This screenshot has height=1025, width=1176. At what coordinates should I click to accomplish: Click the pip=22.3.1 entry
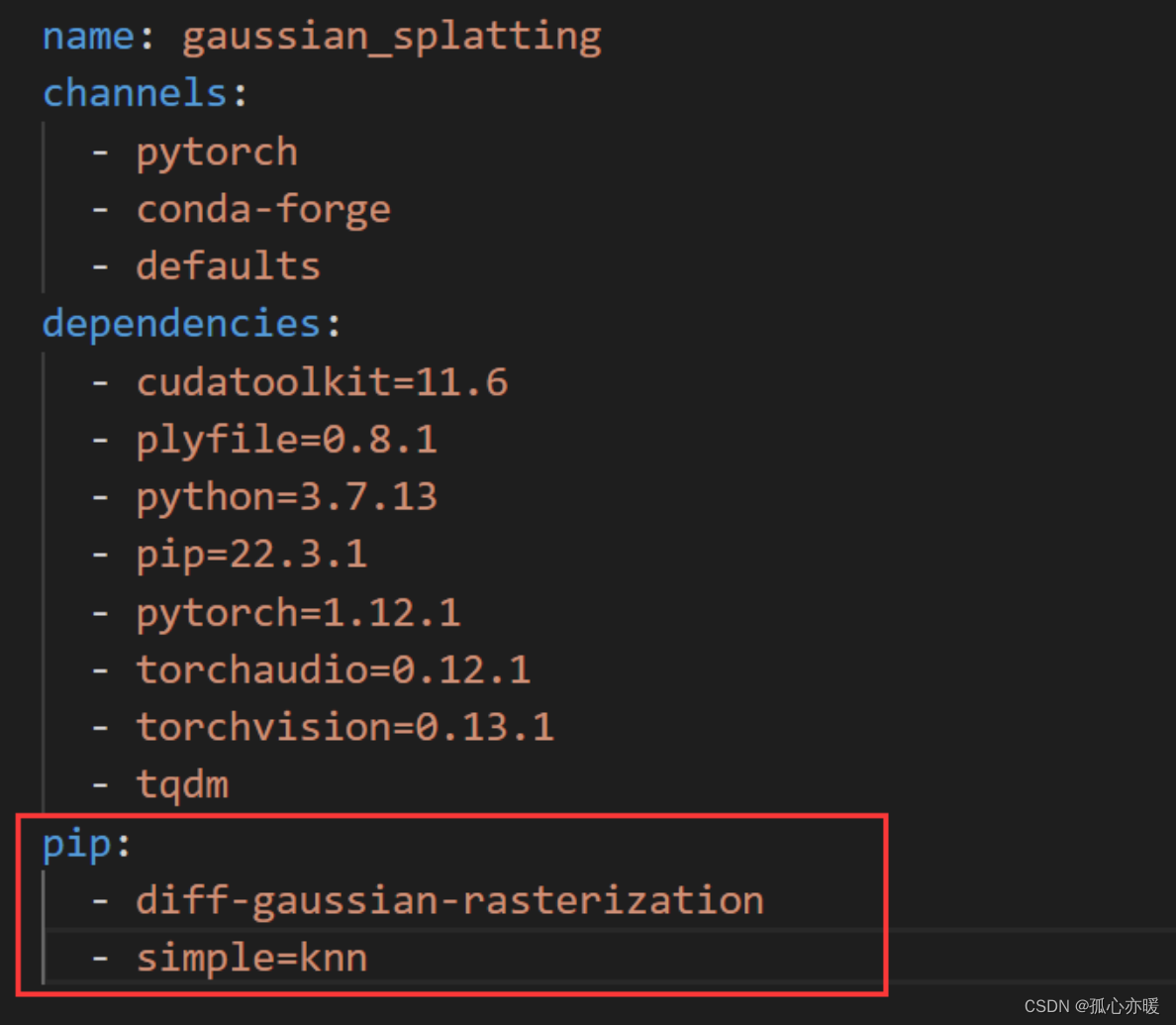point(251,556)
